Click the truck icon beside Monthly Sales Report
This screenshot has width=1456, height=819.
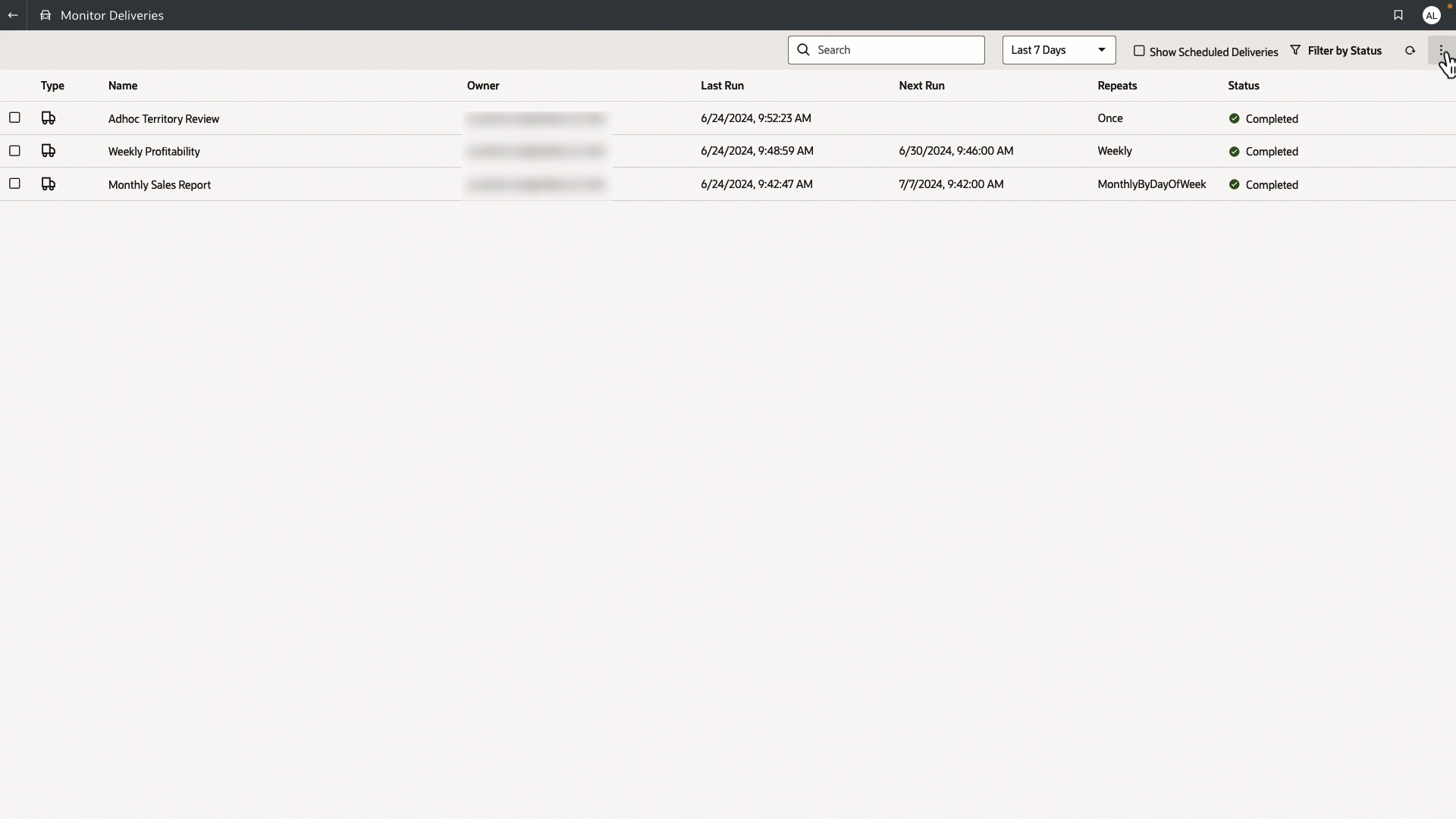coord(49,184)
